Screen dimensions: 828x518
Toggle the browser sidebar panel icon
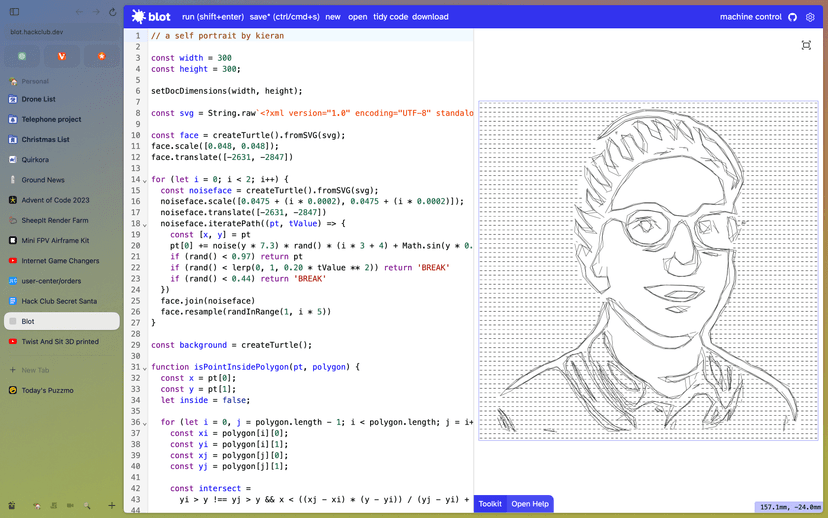[14, 12]
